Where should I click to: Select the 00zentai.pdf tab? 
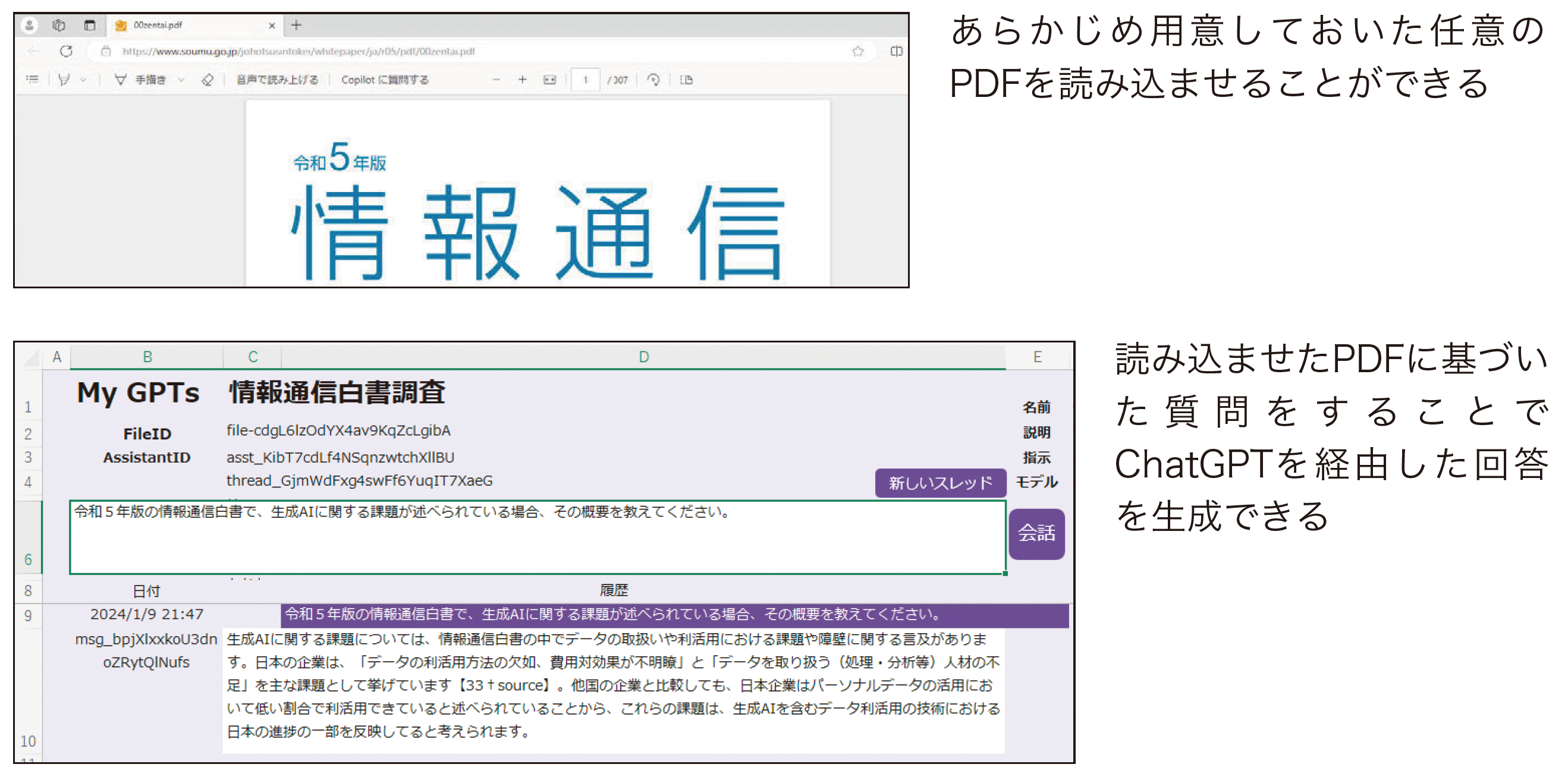tap(158, 25)
